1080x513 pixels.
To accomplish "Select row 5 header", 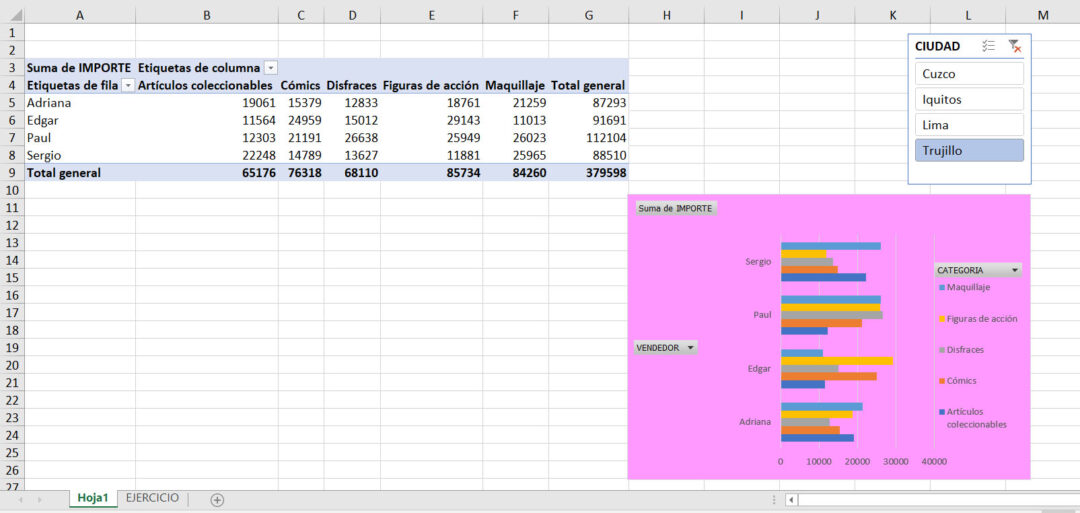I will [x=12, y=103].
